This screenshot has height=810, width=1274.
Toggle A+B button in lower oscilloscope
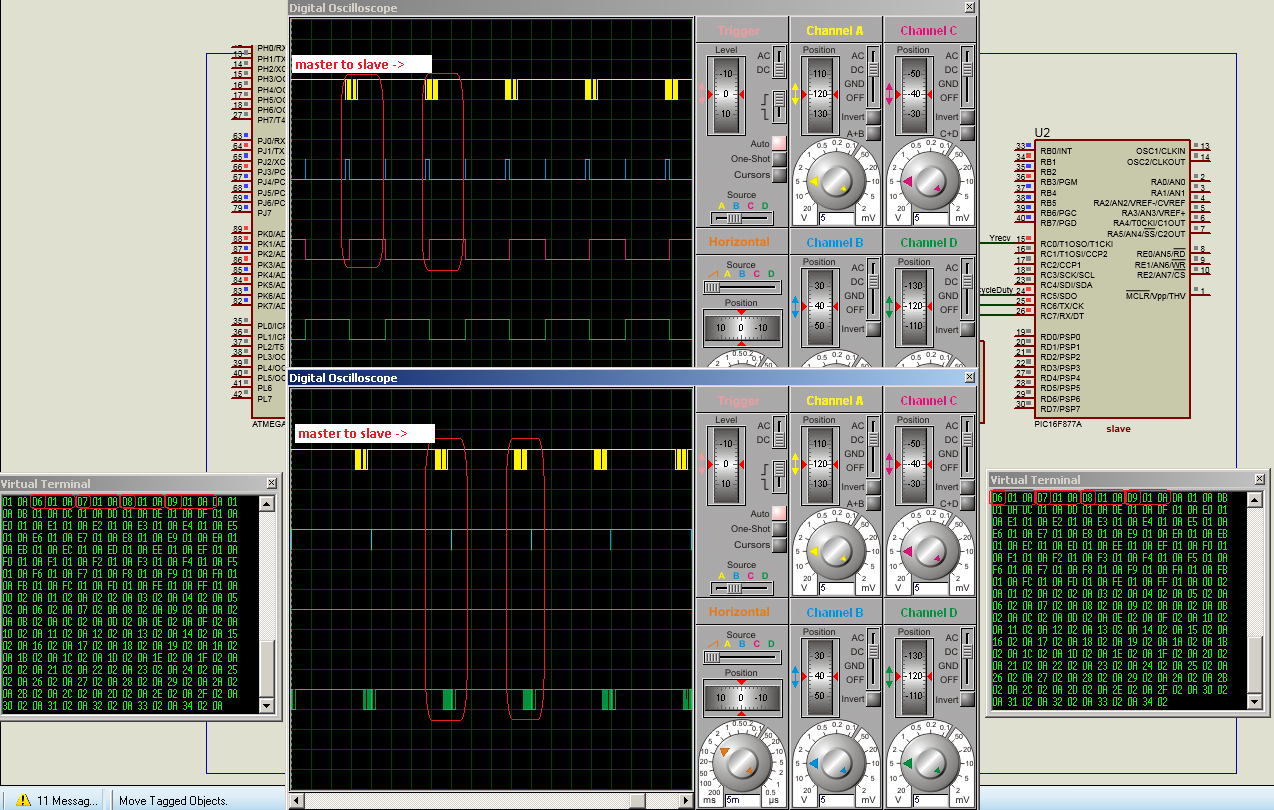pos(873,503)
